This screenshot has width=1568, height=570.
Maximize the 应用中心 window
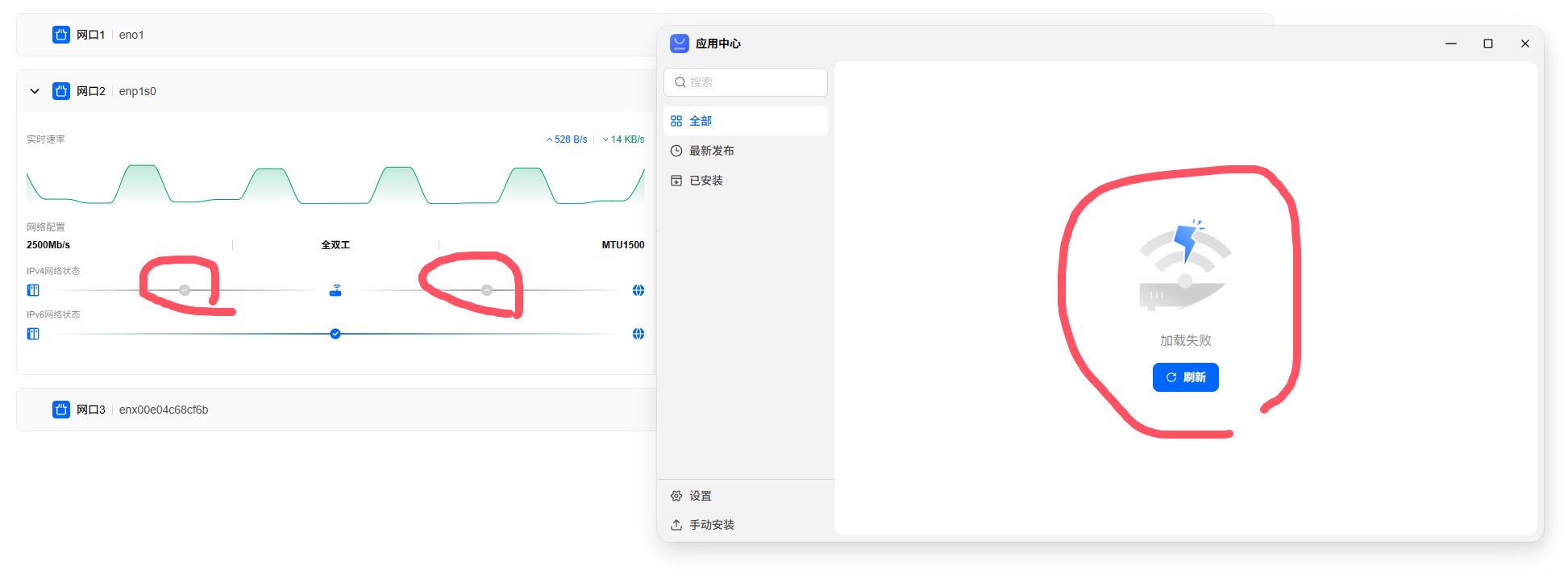[x=1488, y=44]
